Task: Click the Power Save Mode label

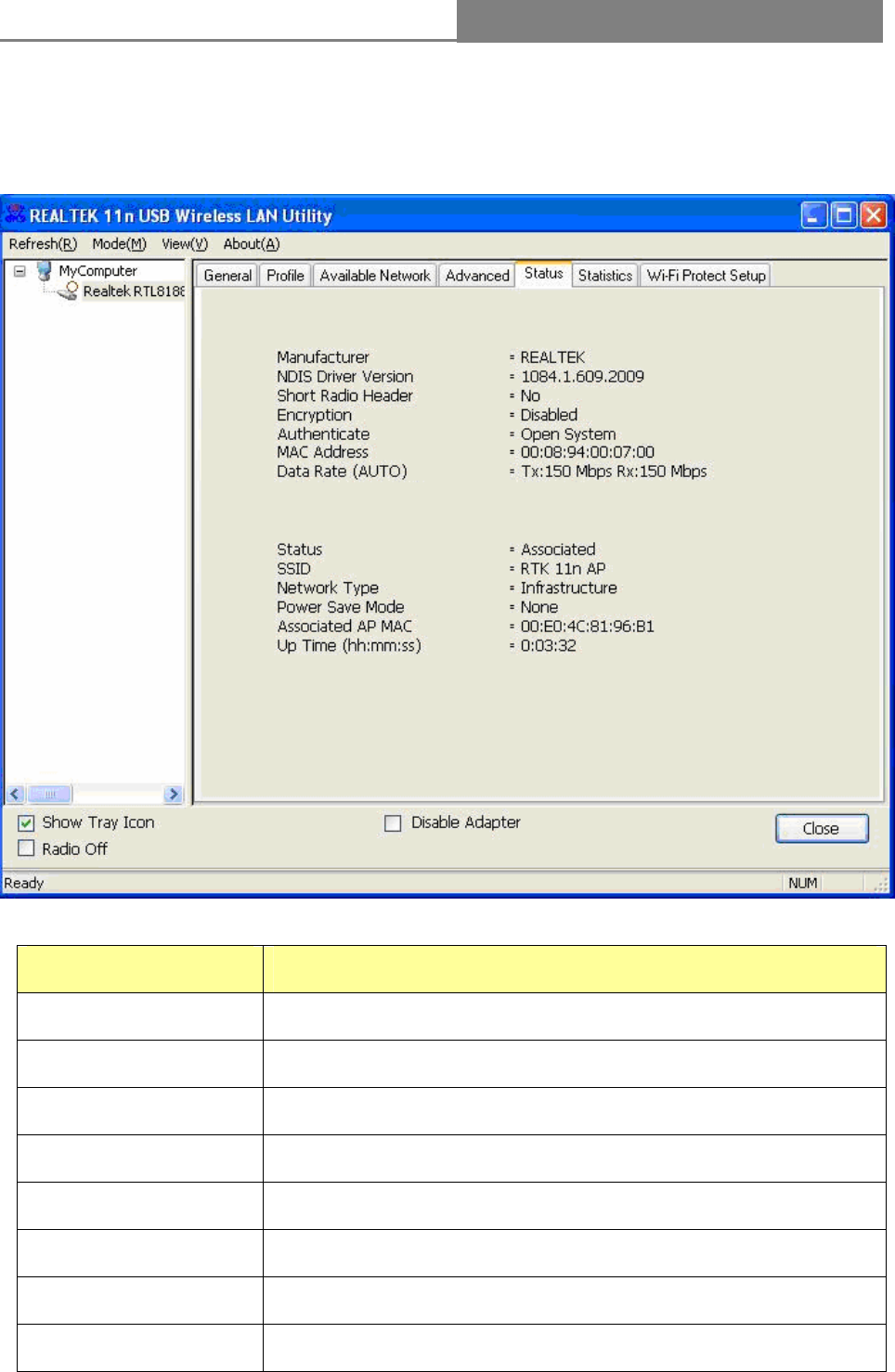Action: click(x=341, y=607)
